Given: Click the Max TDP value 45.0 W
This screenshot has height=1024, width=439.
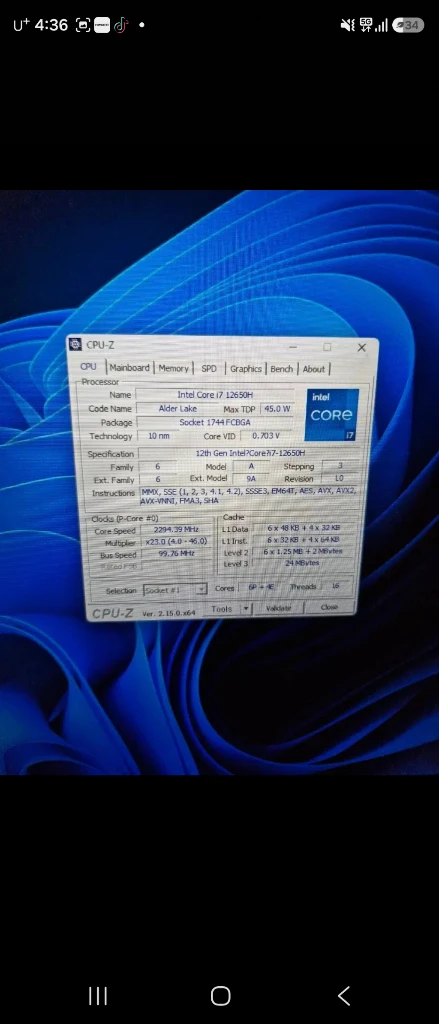Looking at the screenshot, I should coord(276,409).
